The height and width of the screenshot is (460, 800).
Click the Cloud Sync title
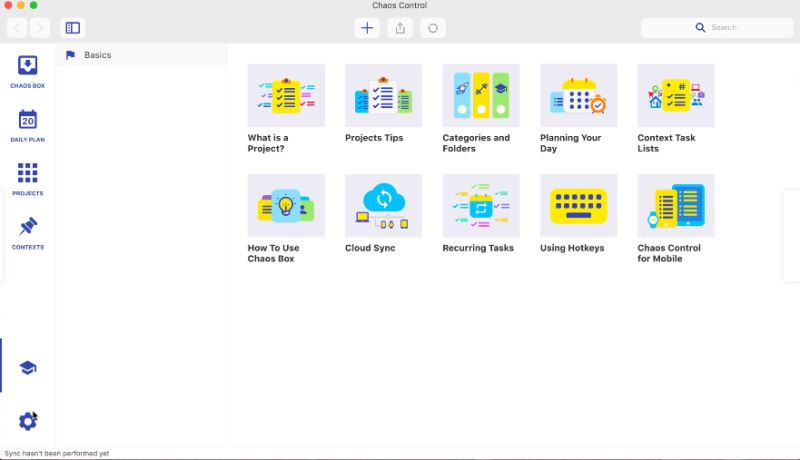point(370,248)
